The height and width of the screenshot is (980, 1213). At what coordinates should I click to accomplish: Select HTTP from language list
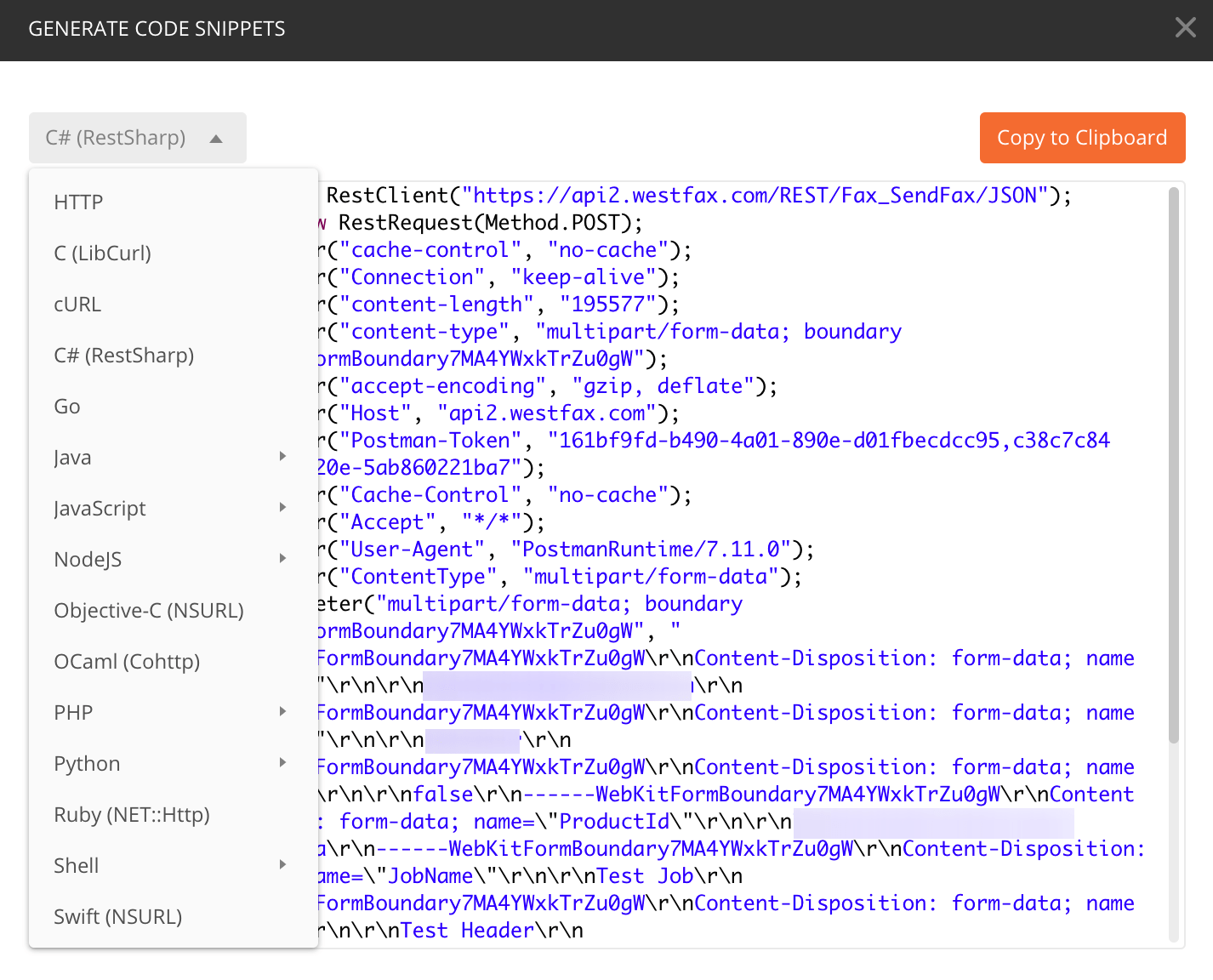click(78, 202)
